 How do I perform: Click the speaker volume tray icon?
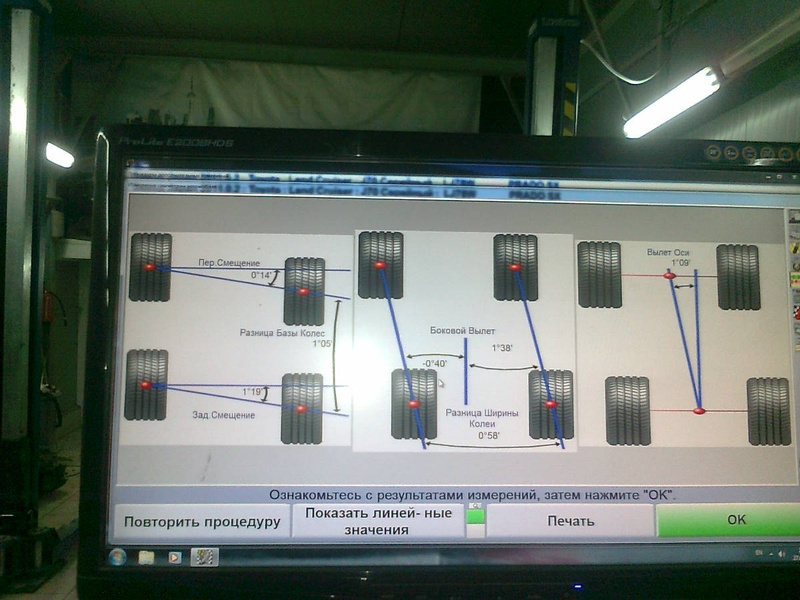[782, 554]
